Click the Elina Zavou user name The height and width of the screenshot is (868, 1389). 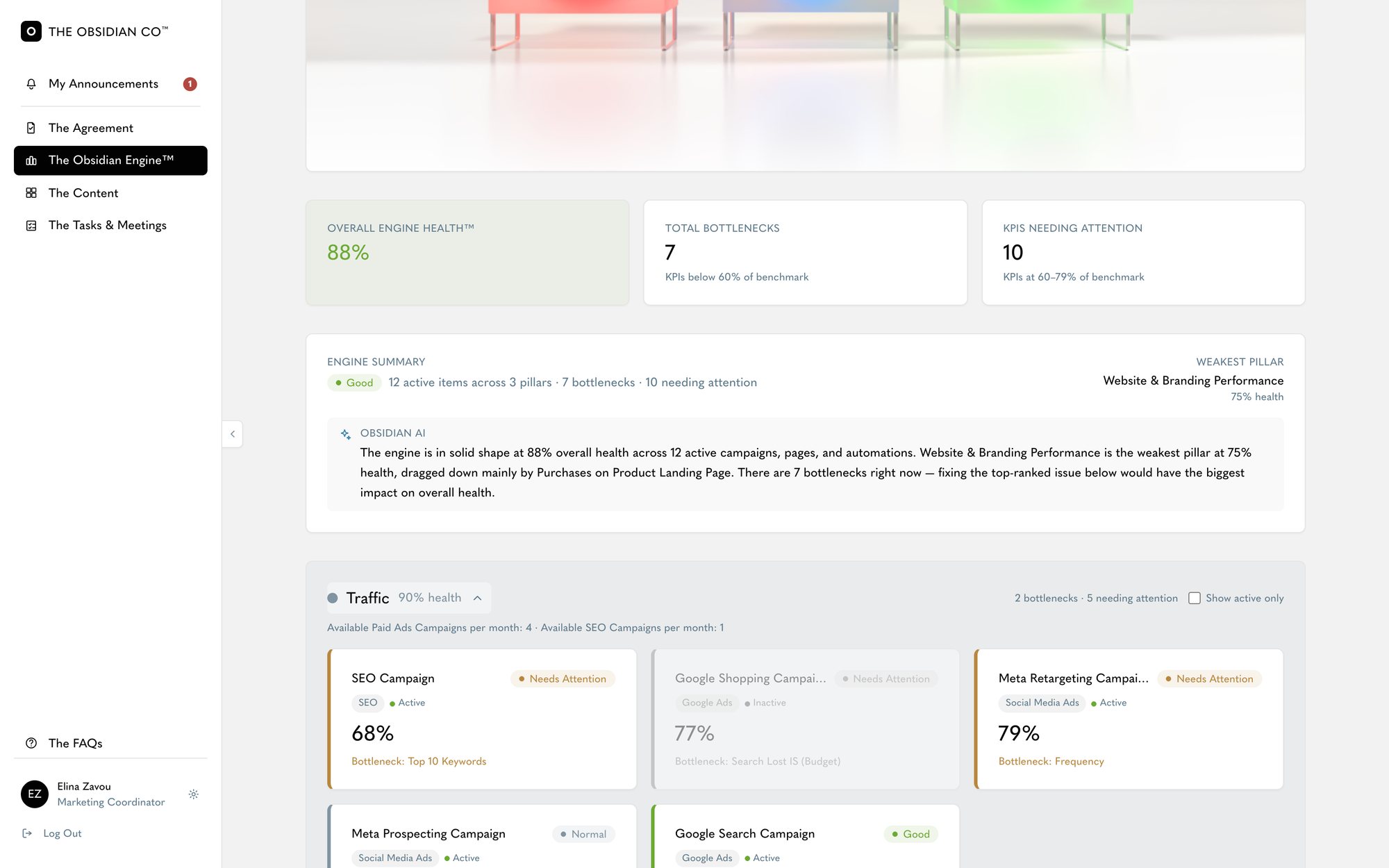[x=84, y=786]
